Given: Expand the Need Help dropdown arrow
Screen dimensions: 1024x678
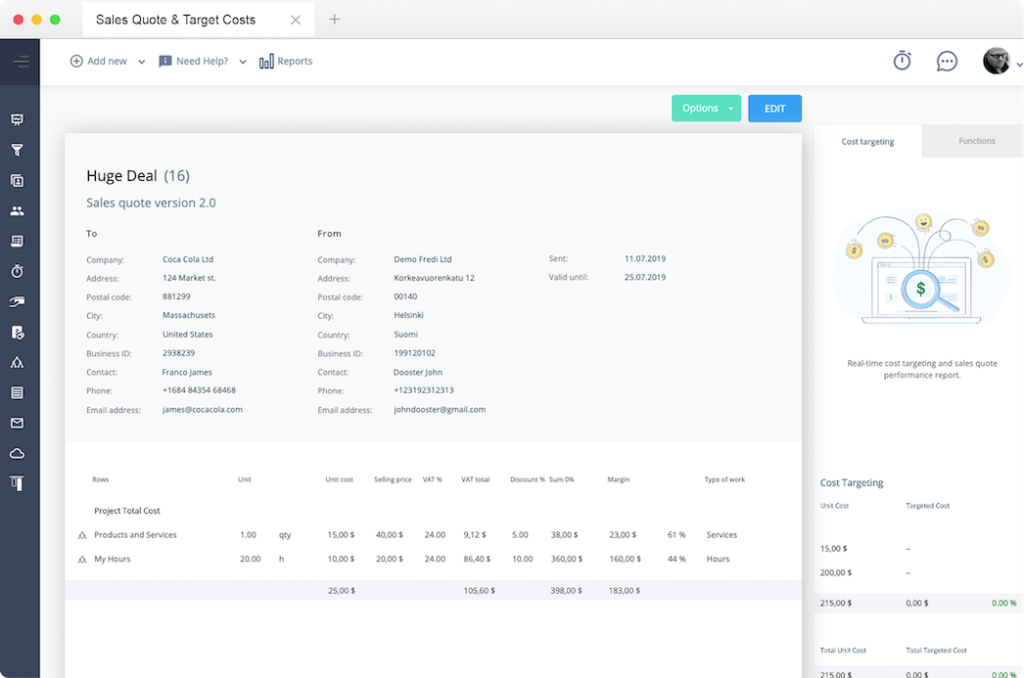Looking at the screenshot, I should (242, 62).
